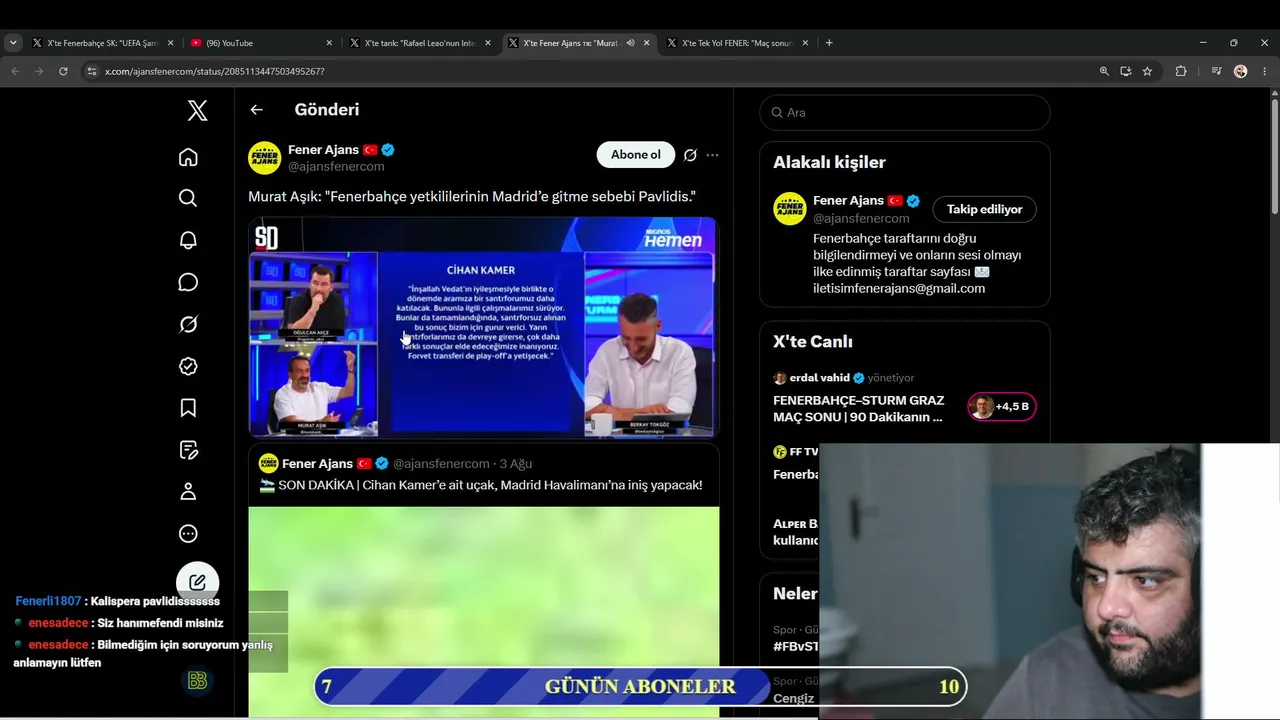This screenshot has width=1280, height=720.
Task: Click the Fener Ajans avatar on the post
Action: pyautogui.click(x=265, y=158)
